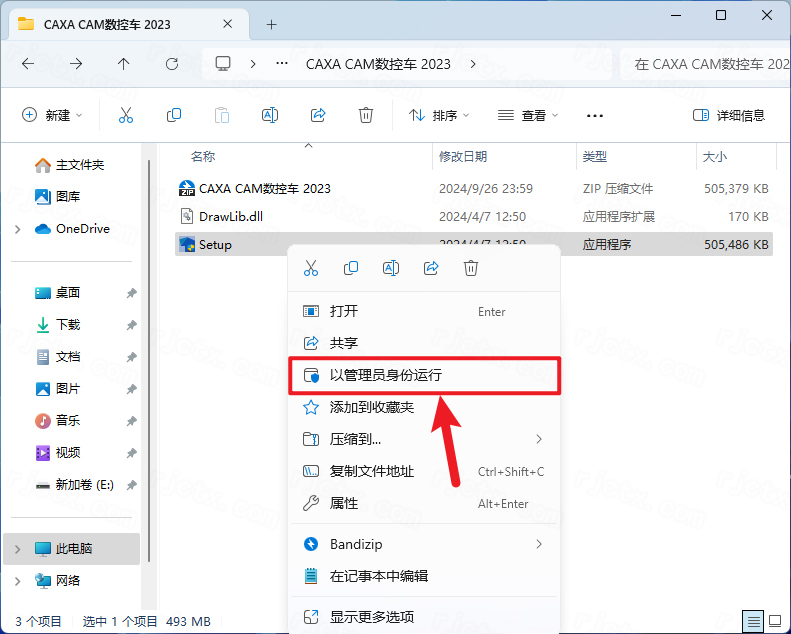
Task: Click the refresh button in navigation bar
Action: coord(172,64)
